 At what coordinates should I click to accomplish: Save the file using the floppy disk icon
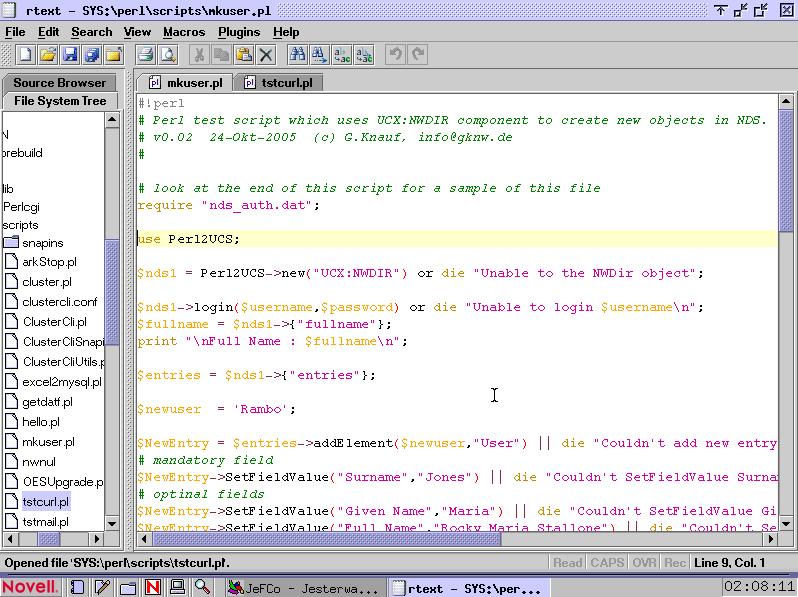tap(70, 55)
